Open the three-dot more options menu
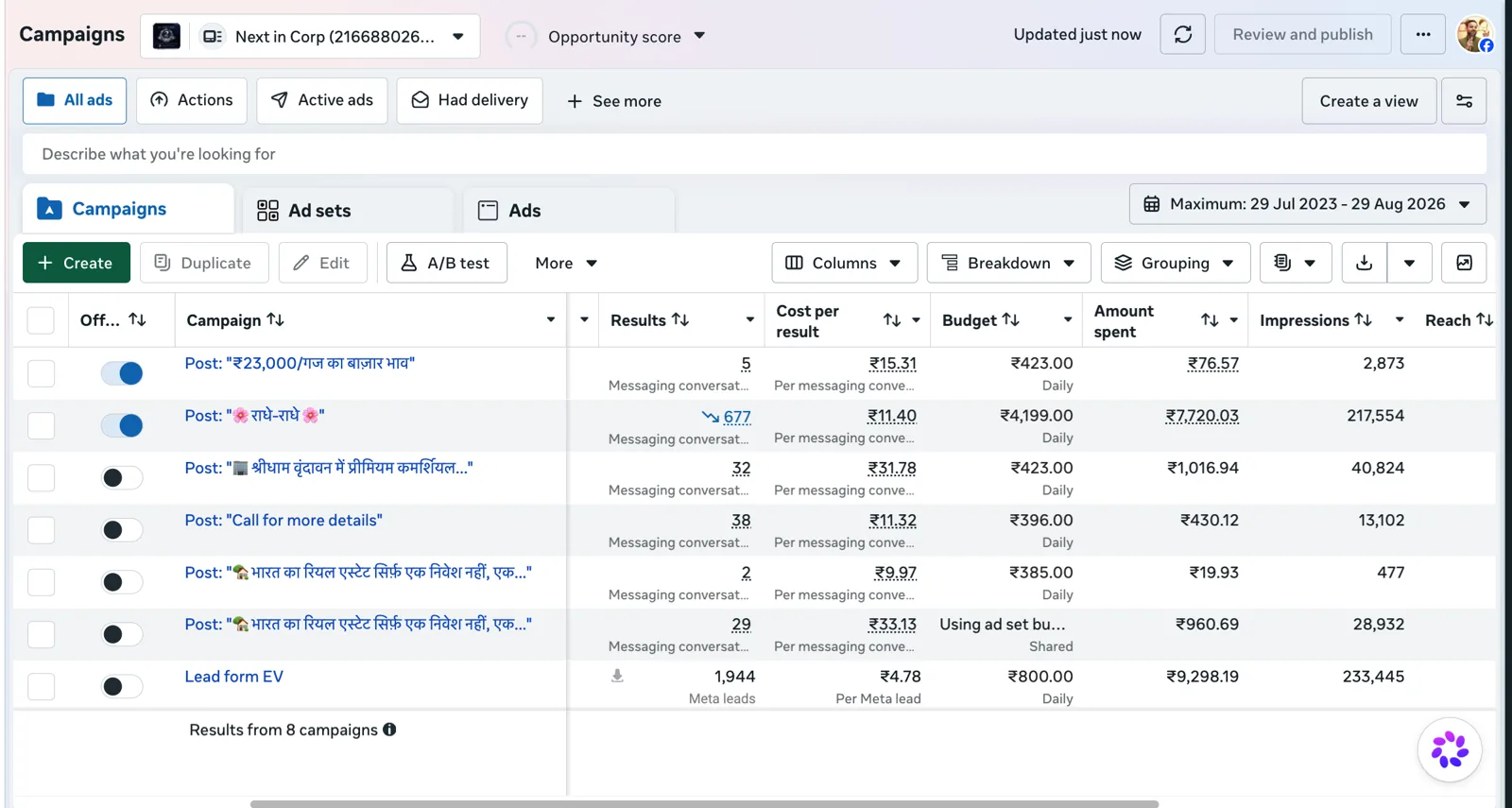Image resolution: width=1512 pixels, height=808 pixels. click(x=1422, y=35)
